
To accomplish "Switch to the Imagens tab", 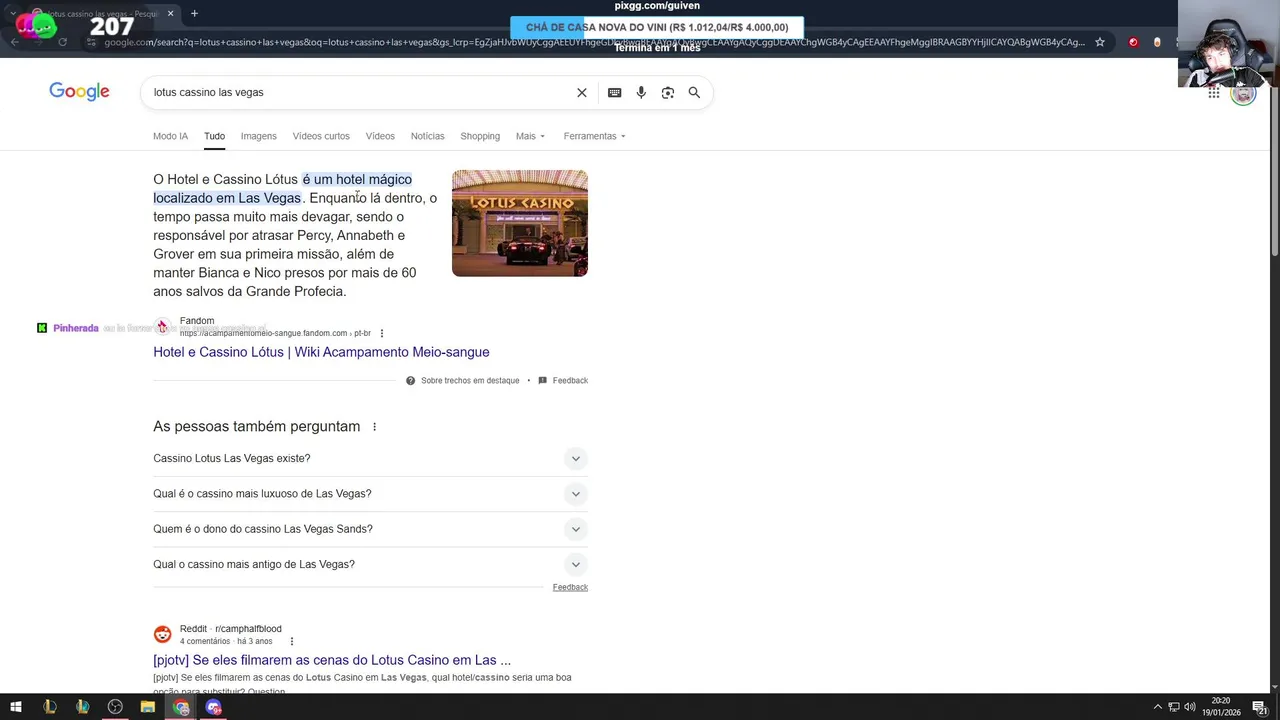I will [x=258, y=136].
